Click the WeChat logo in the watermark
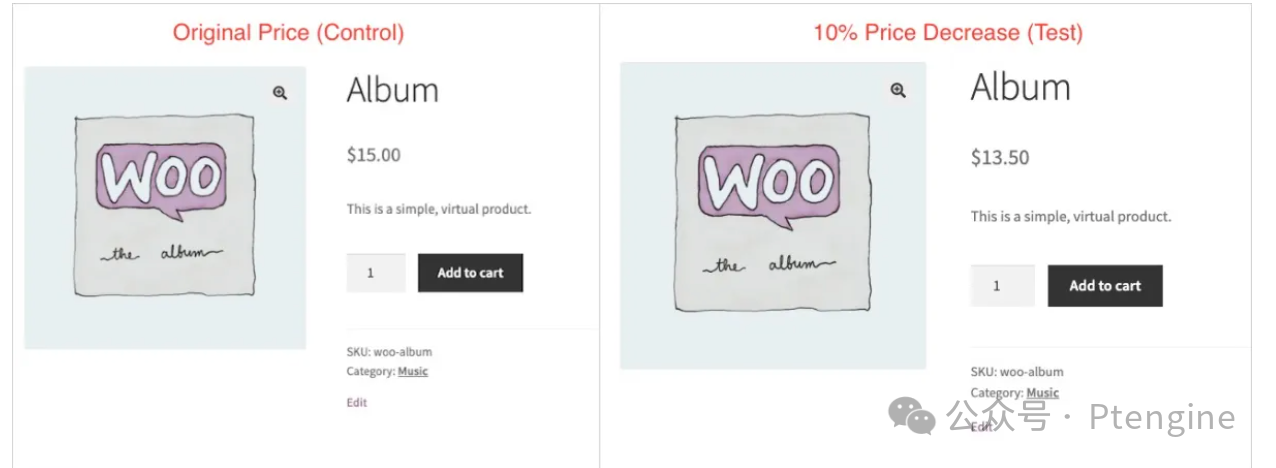The width and height of the screenshot is (1276, 468). 912,415
